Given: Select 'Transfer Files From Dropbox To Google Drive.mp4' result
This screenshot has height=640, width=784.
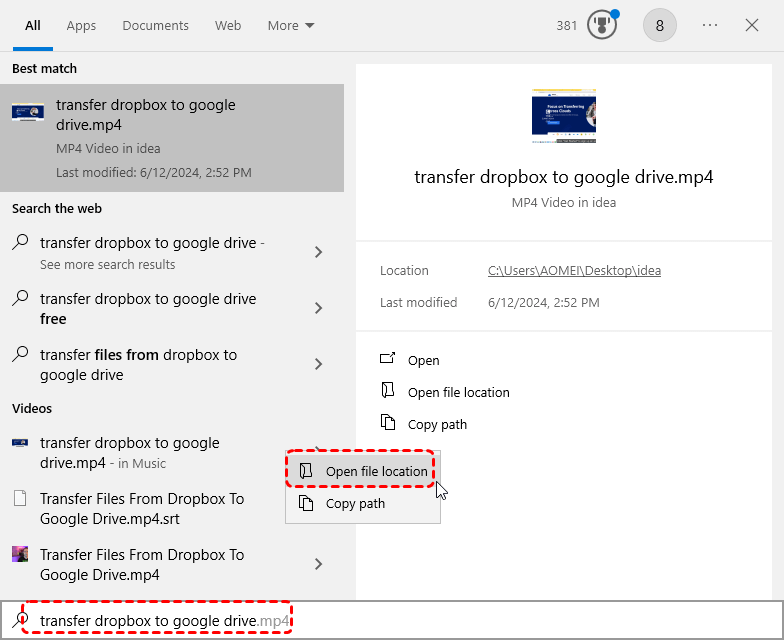Looking at the screenshot, I should click(x=142, y=564).
